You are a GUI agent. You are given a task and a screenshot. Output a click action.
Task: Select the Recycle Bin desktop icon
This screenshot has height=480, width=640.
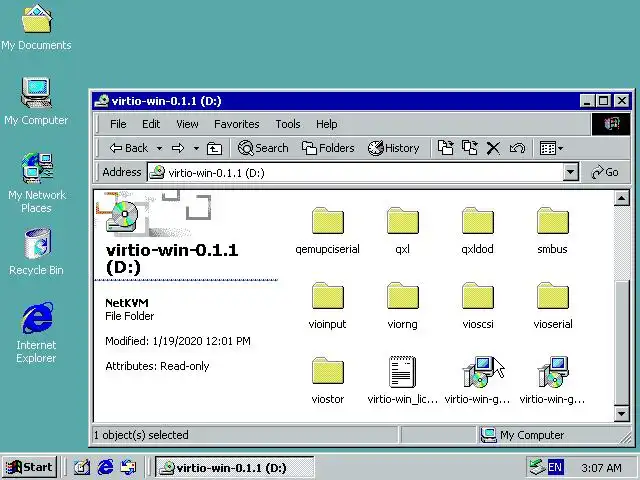pos(36,252)
